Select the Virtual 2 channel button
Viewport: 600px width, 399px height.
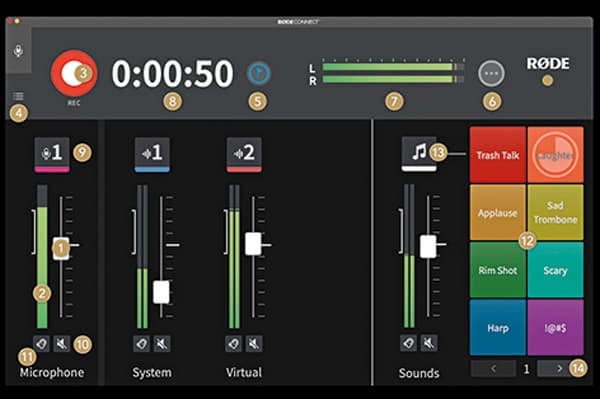(x=244, y=155)
